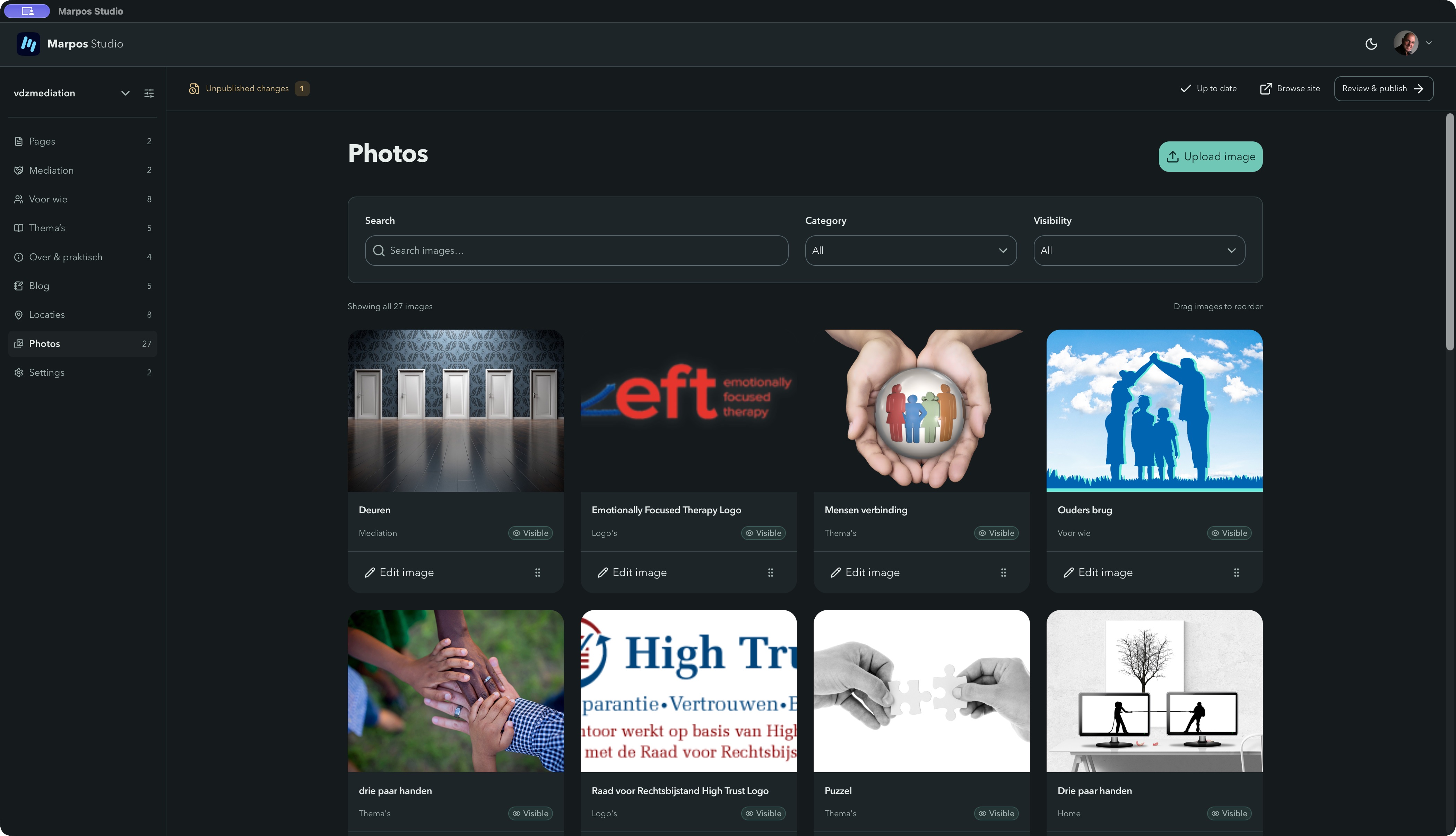The width and height of the screenshot is (1456, 836).
Task: Click drag handle on Mensen verbinding card
Action: (1004, 573)
